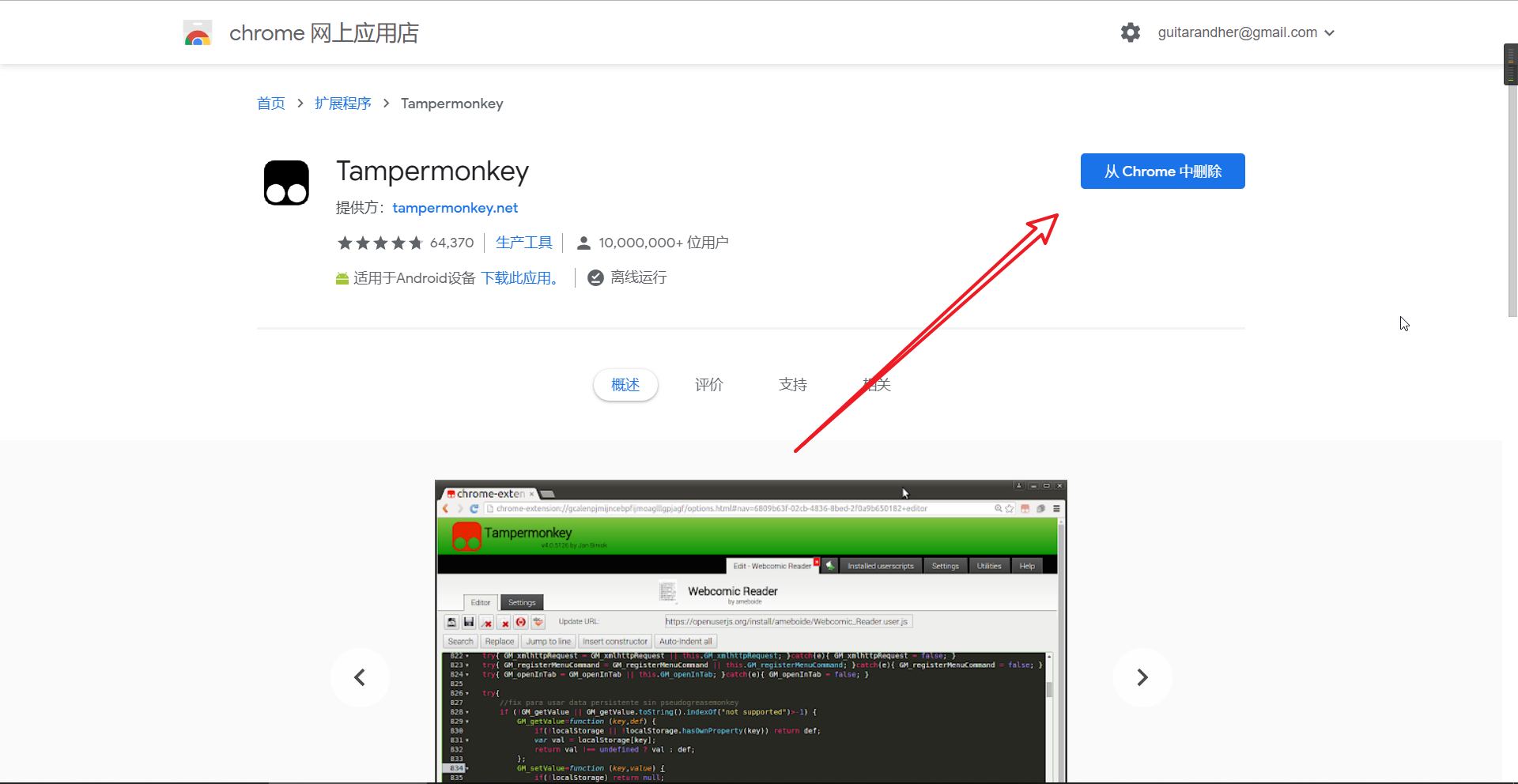Click 从 Chrome 中删除 button

tap(1162, 171)
